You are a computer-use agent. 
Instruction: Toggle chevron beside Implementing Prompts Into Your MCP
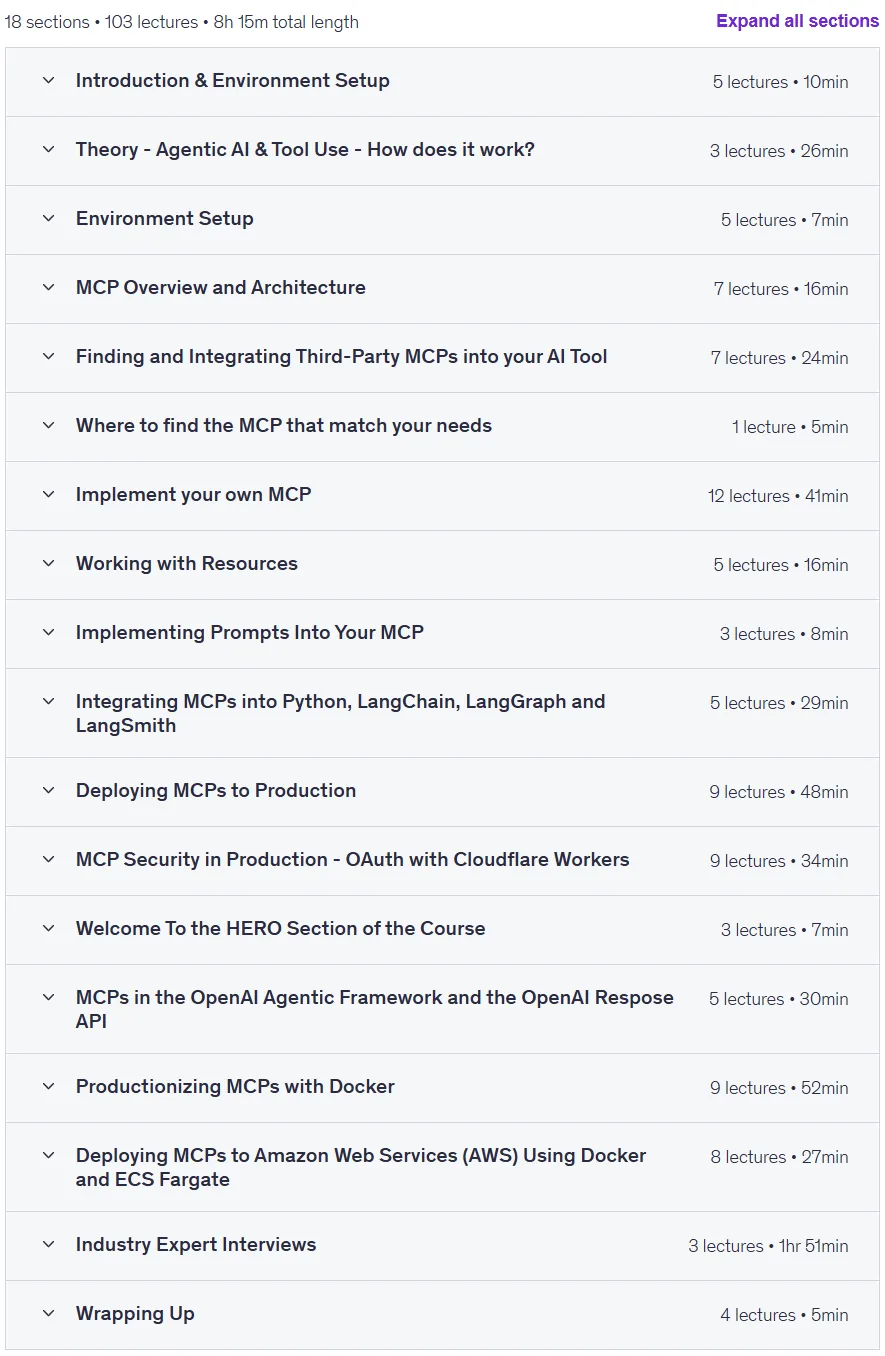click(x=48, y=633)
